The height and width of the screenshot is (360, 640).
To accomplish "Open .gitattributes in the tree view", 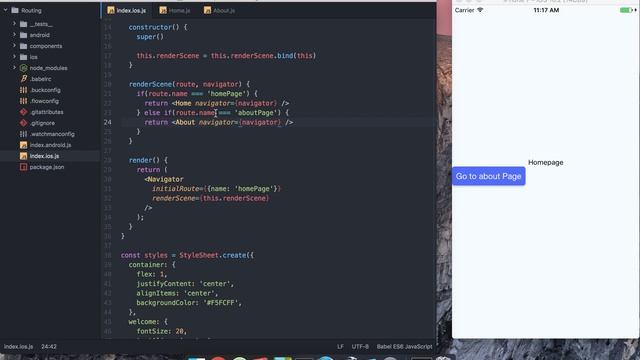I will coord(47,112).
